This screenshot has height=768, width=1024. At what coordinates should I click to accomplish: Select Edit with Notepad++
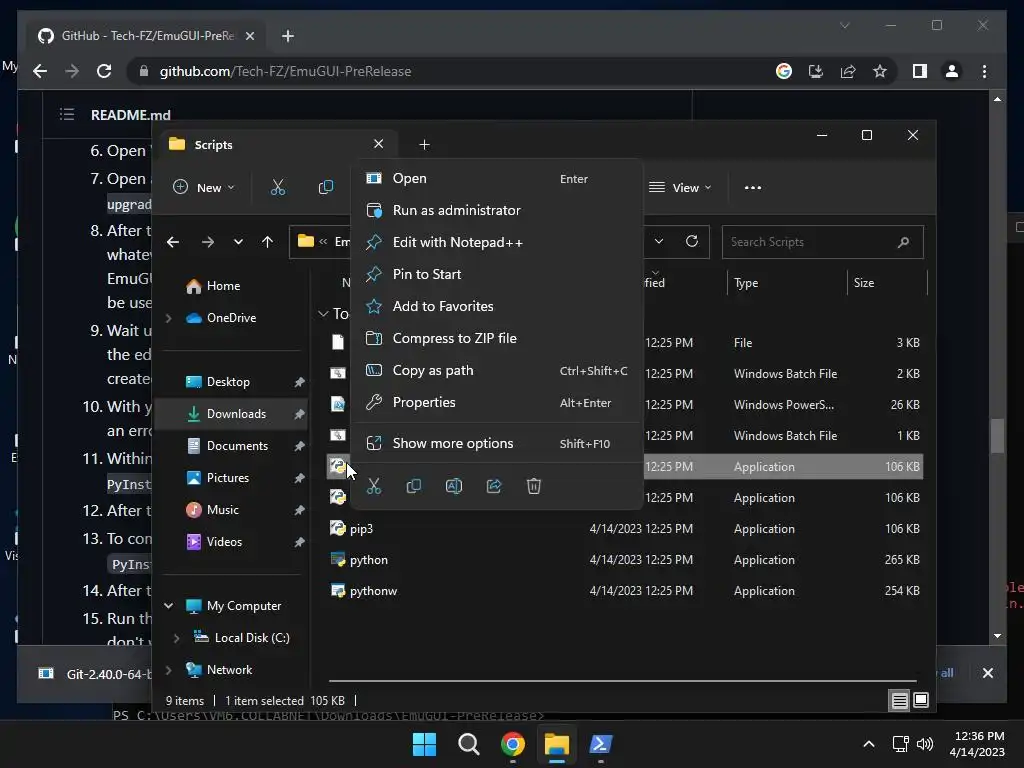click(496, 242)
